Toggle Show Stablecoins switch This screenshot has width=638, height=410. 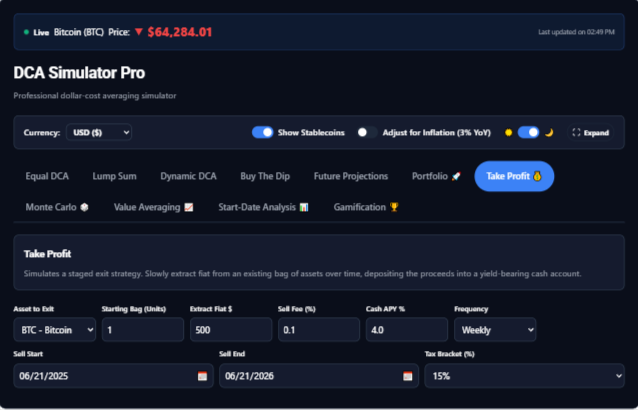click(x=262, y=133)
